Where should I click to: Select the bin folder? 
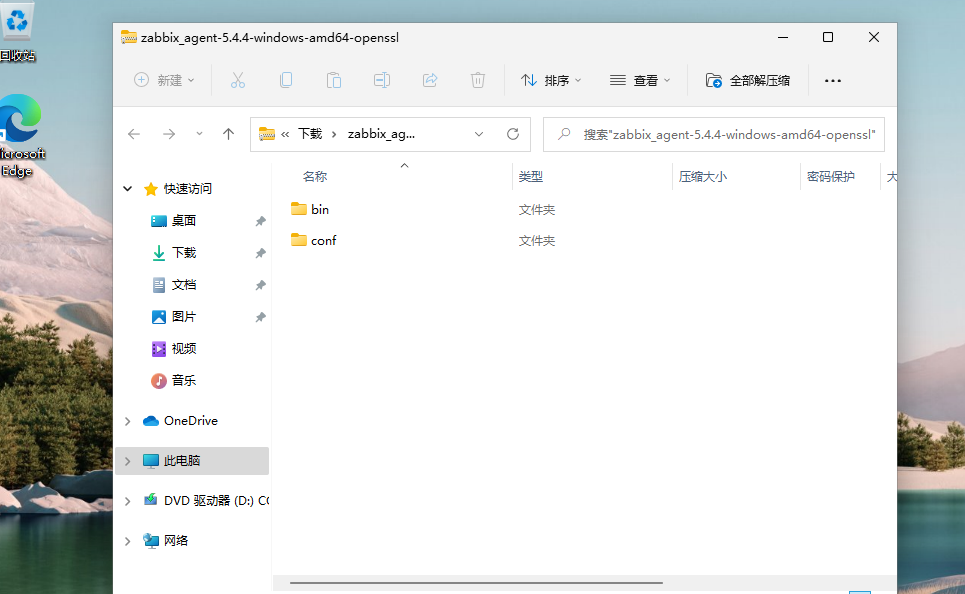pyautogui.click(x=310, y=209)
